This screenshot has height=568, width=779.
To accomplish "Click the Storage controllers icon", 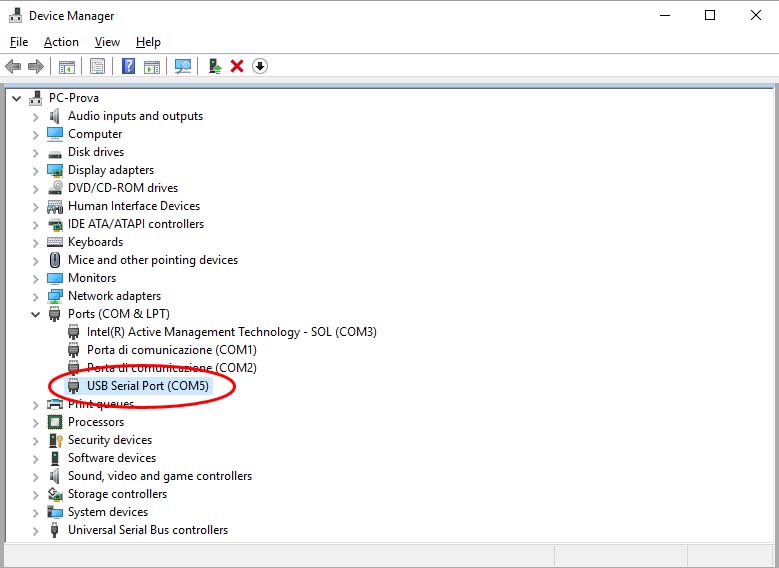I will pyautogui.click(x=55, y=494).
